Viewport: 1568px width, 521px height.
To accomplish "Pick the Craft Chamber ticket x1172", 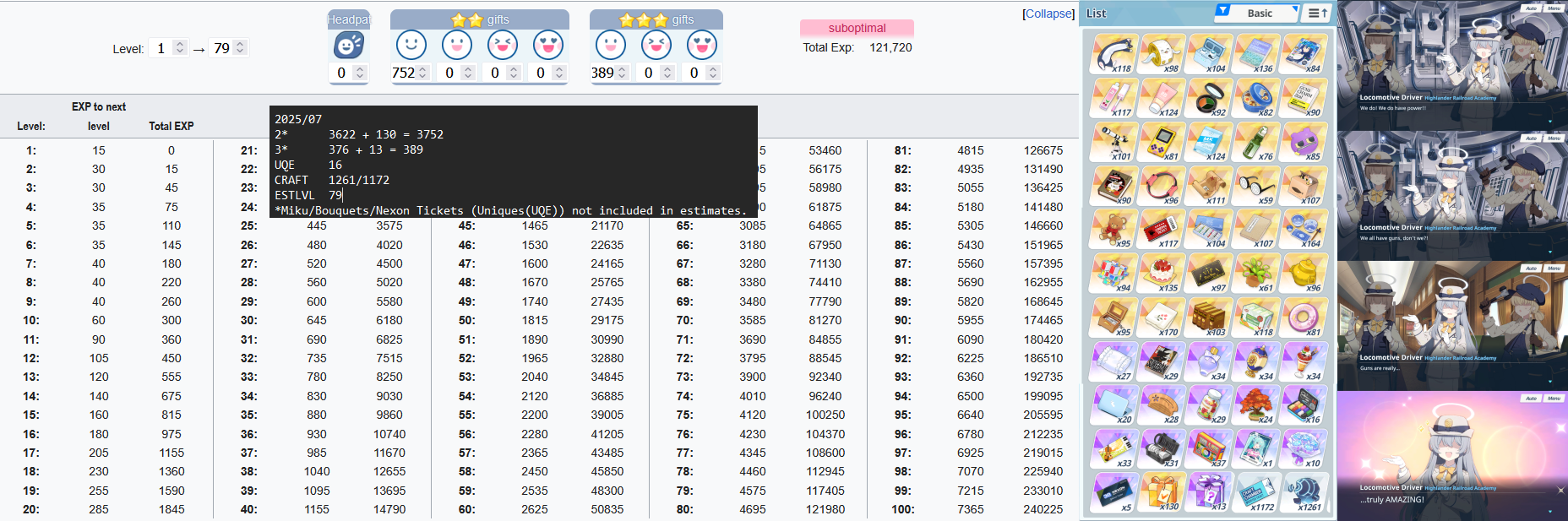I will pyautogui.click(x=1255, y=492).
